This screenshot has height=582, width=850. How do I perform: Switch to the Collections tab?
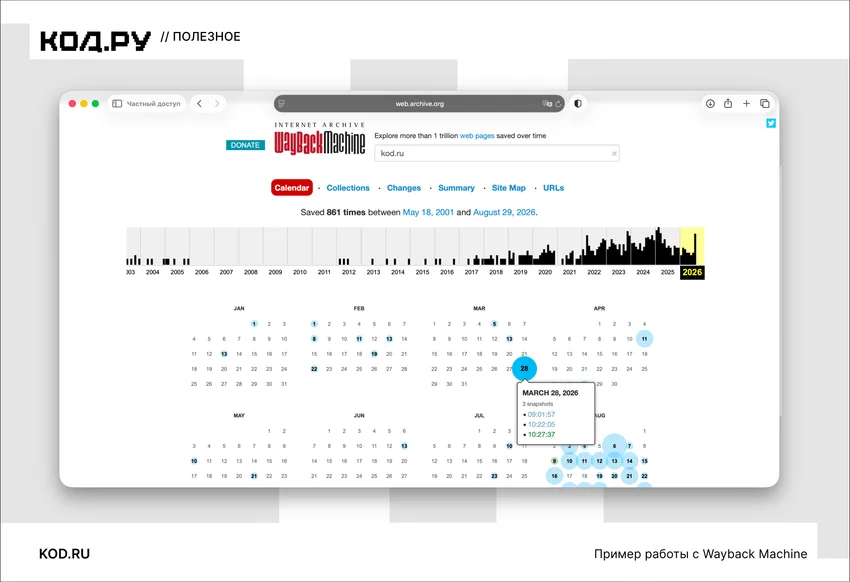348,187
